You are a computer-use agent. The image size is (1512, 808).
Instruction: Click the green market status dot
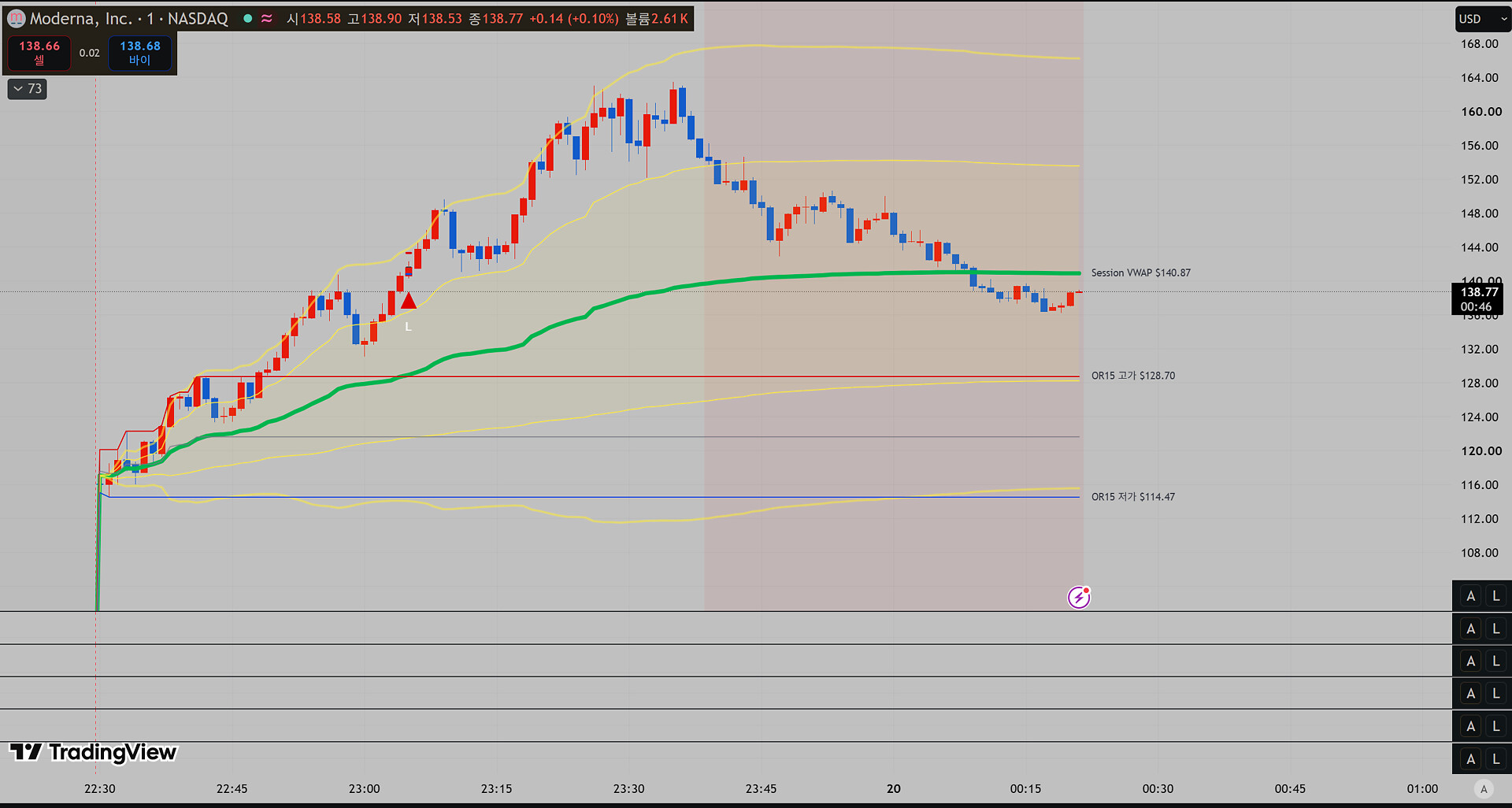248,18
